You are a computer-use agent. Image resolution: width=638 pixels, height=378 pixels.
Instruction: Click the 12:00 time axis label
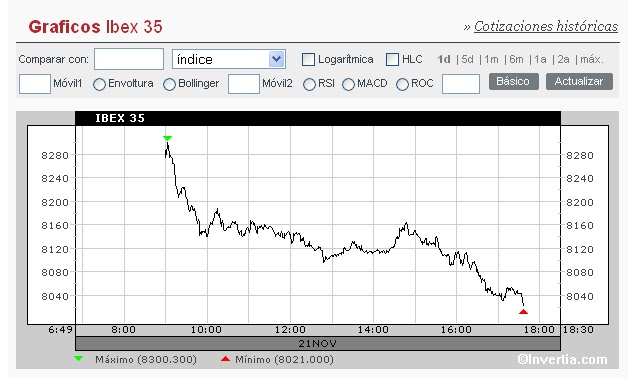pos(290,330)
